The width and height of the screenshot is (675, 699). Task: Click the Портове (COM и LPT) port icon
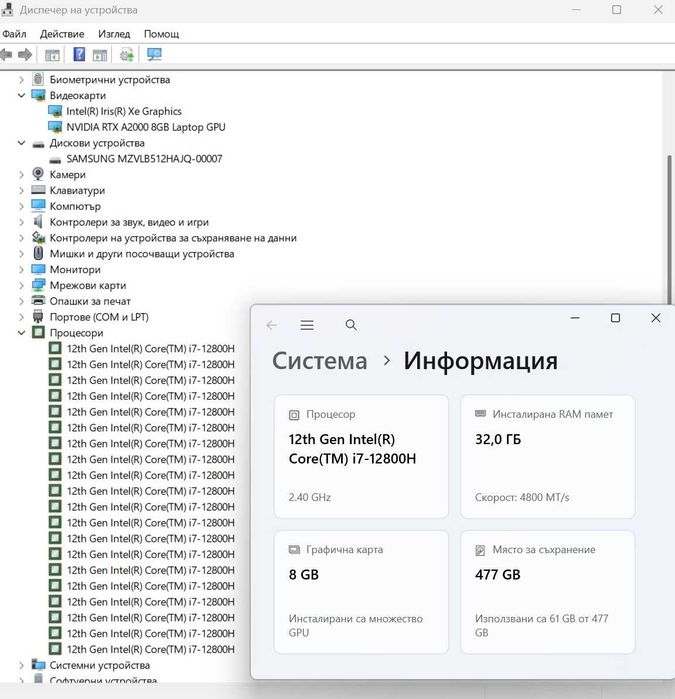pos(38,317)
